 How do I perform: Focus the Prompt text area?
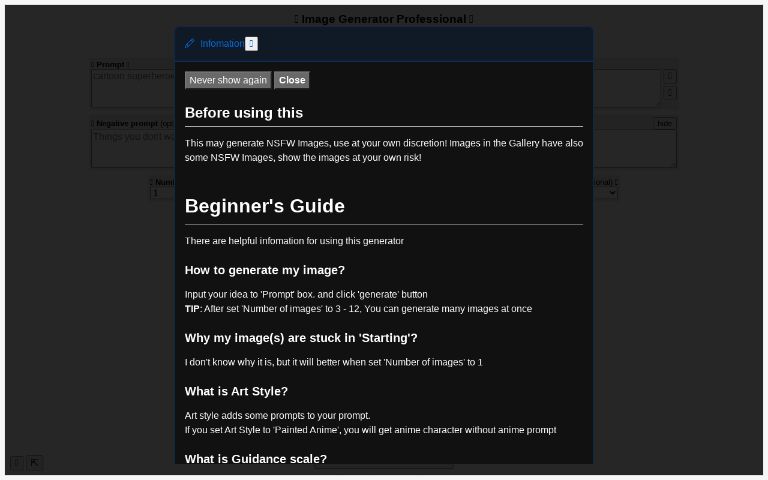(x=130, y=88)
